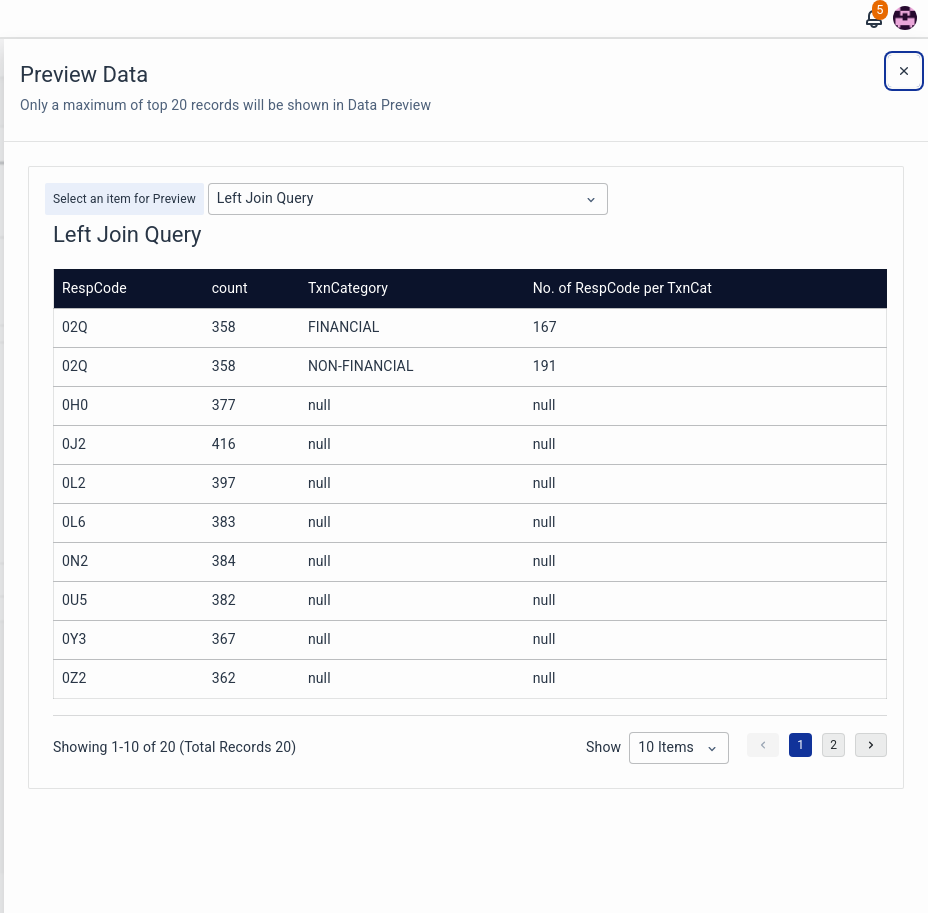This screenshot has width=928, height=913.
Task: Select page 2 in pagination
Action: pyautogui.click(x=833, y=745)
